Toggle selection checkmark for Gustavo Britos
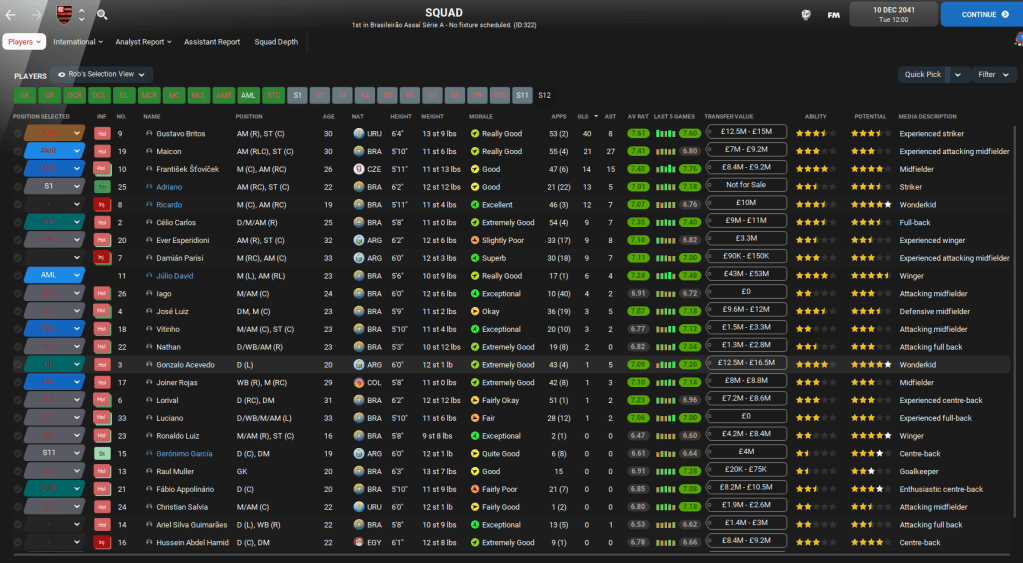1023x563 pixels. click(x=17, y=134)
